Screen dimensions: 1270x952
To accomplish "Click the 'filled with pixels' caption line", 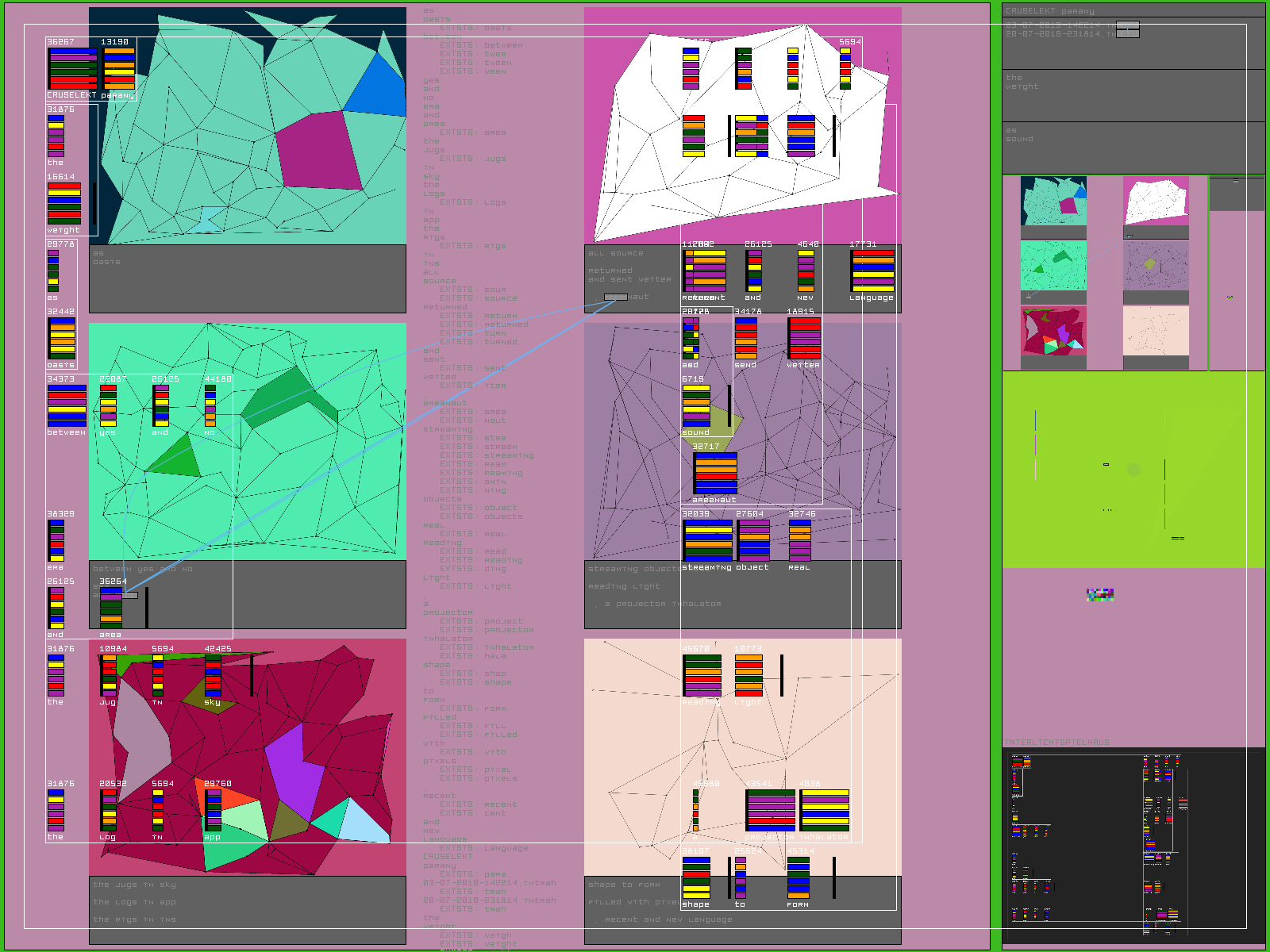I will pos(634,903).
